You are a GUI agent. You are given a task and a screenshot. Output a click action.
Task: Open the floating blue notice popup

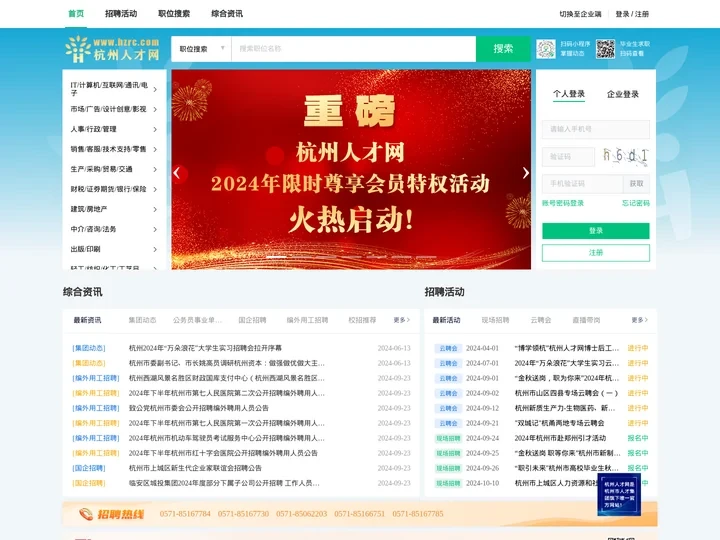[619, 495]
